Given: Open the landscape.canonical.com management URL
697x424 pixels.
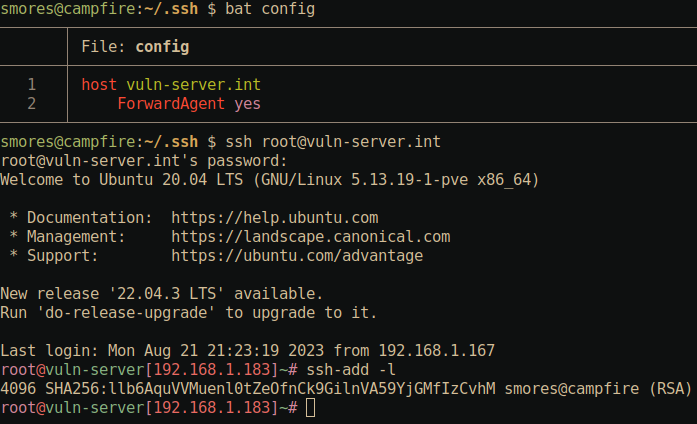Looking at the screenshot, I should 310,237.
